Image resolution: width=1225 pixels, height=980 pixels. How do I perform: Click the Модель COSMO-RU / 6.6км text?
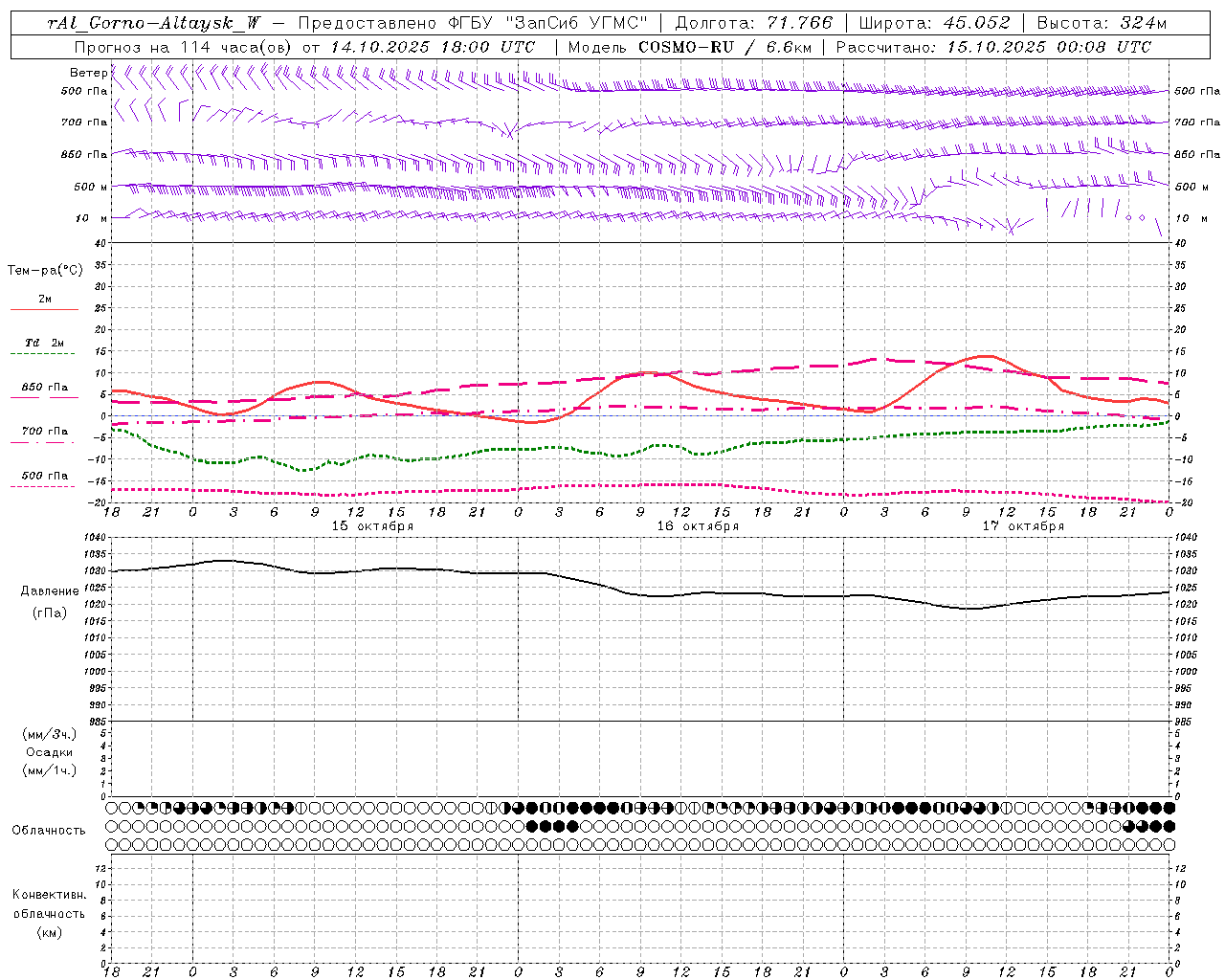click(x=689, y=47)
